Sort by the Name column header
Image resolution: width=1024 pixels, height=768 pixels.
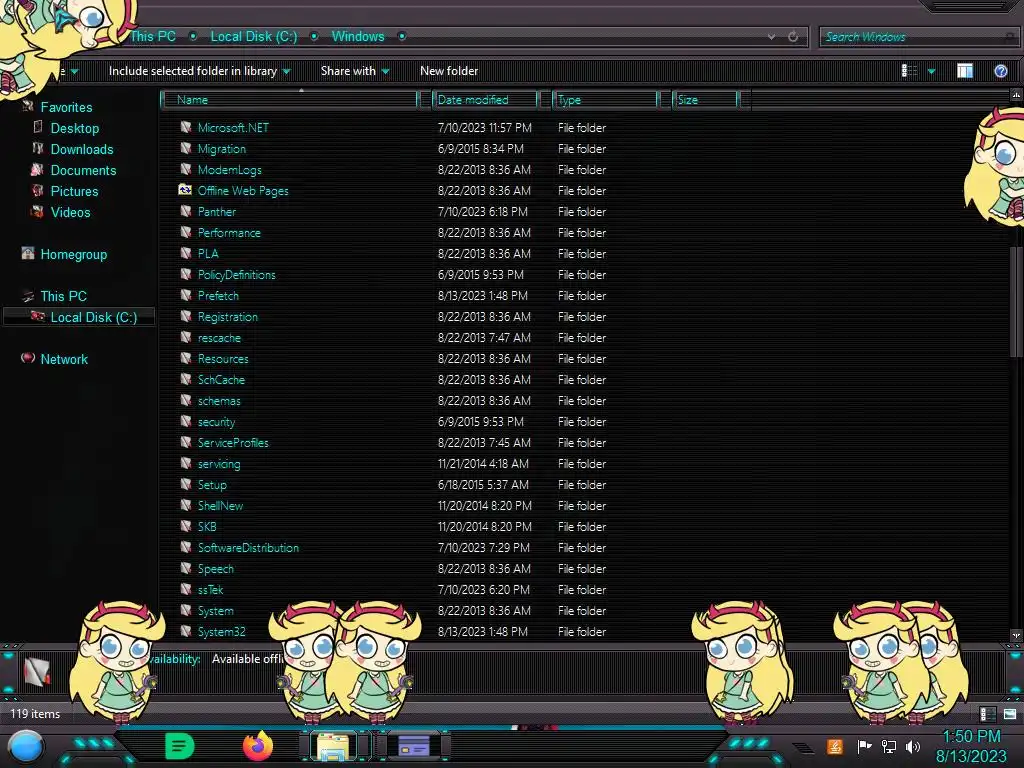[x=290, y=99]
